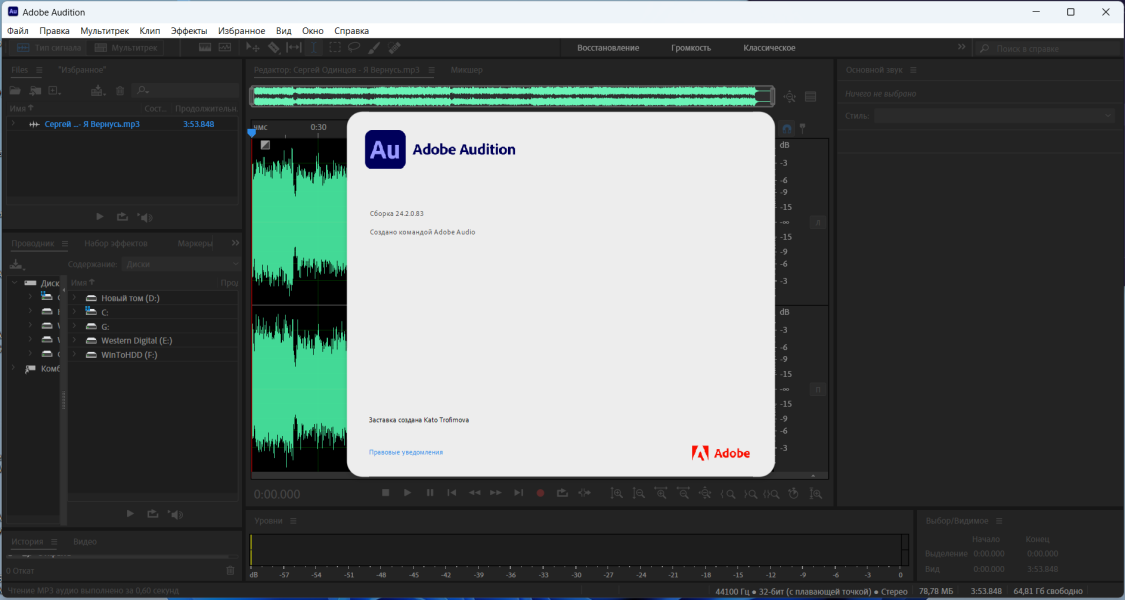Open the Содержание dropdown showing Диски
The height and width of the screenshot is (600, 1125).
(182, 264)
